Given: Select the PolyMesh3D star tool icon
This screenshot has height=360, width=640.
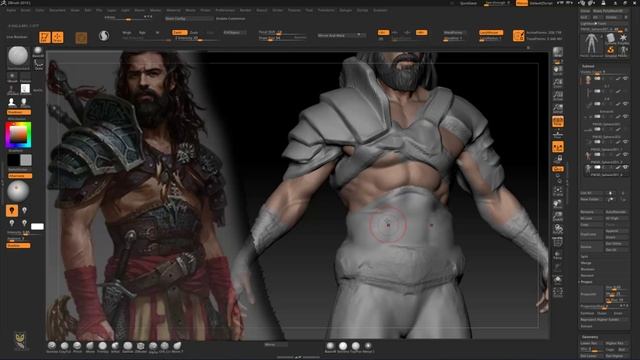Looking at the screenshot, I should pyautogui.click(x=623, y=38).
